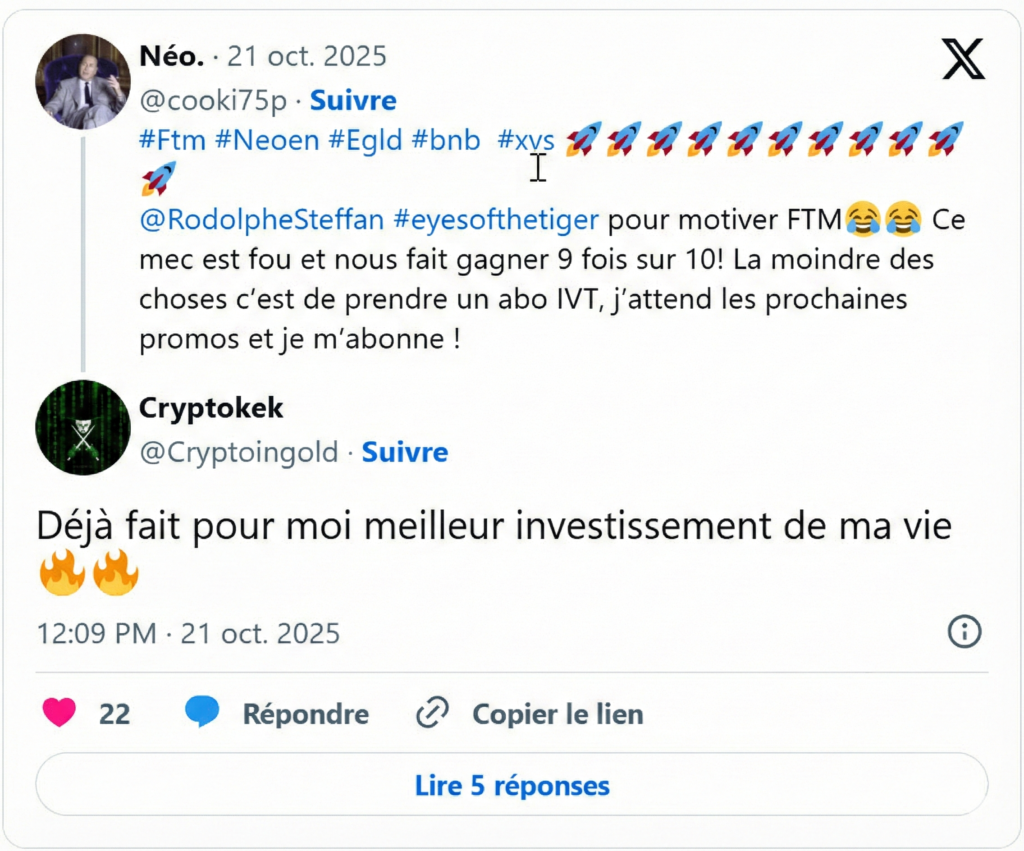Open the #xvs hashtag
1024x851 pixels.
tap(524, 140)
